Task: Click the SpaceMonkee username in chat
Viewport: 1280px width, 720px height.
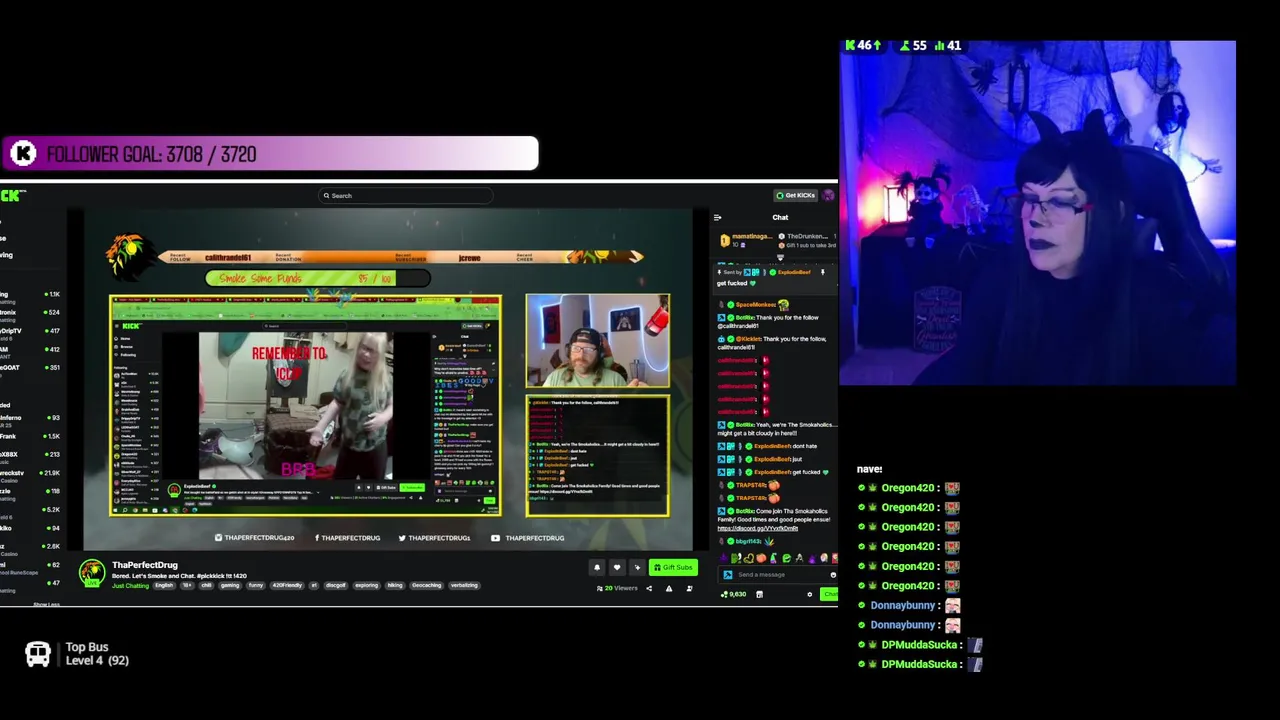Action: [x=756, y=305]
